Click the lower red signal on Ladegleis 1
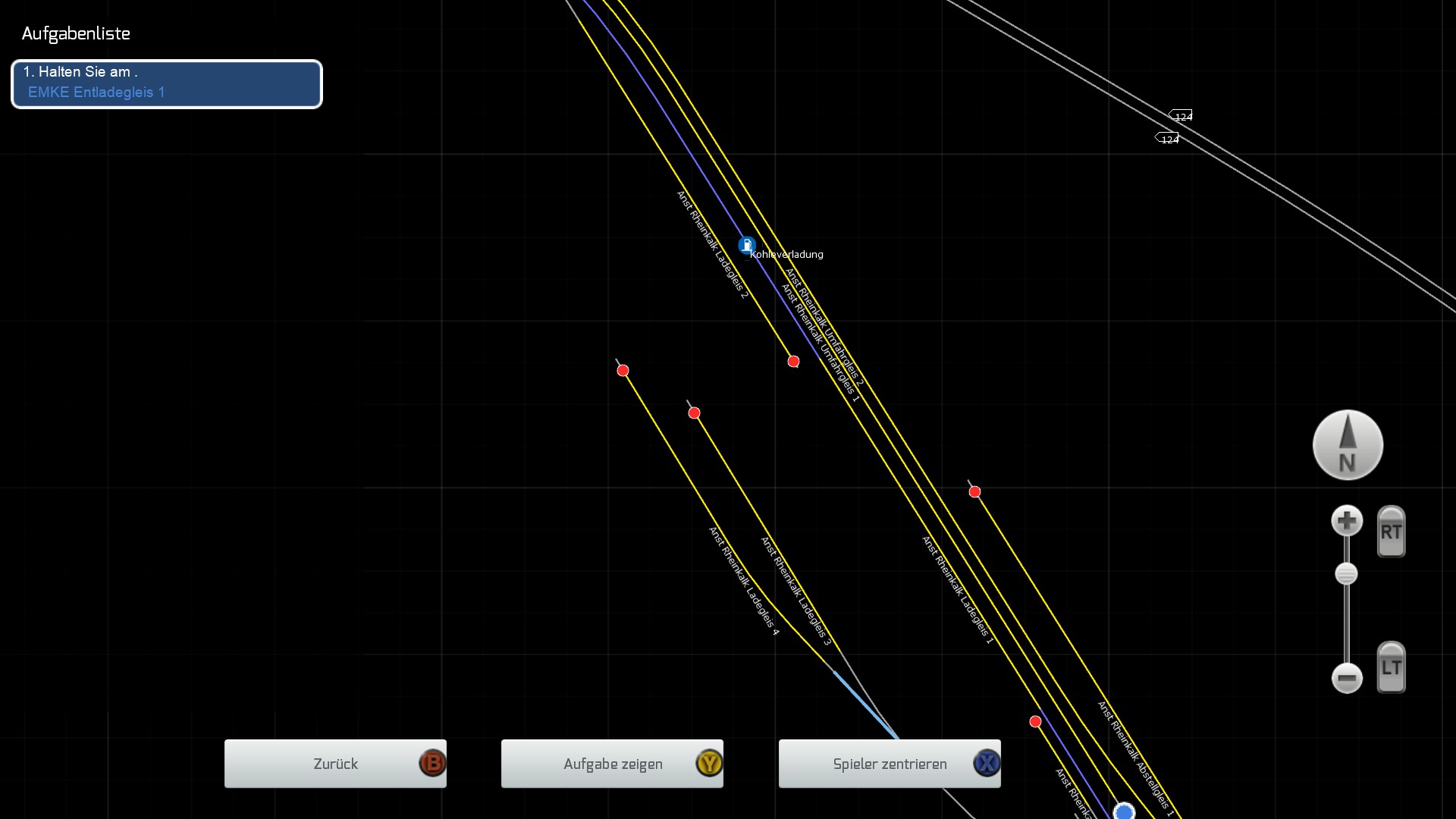Viewport: 1456px width, 819px height. [x=1035, y=722]
